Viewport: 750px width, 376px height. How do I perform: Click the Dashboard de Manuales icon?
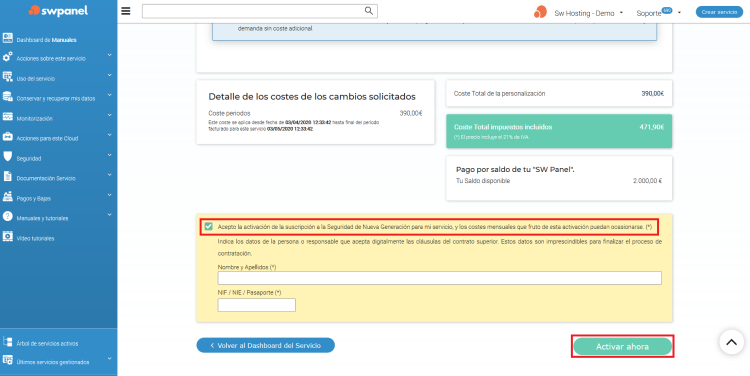(7, 38)
